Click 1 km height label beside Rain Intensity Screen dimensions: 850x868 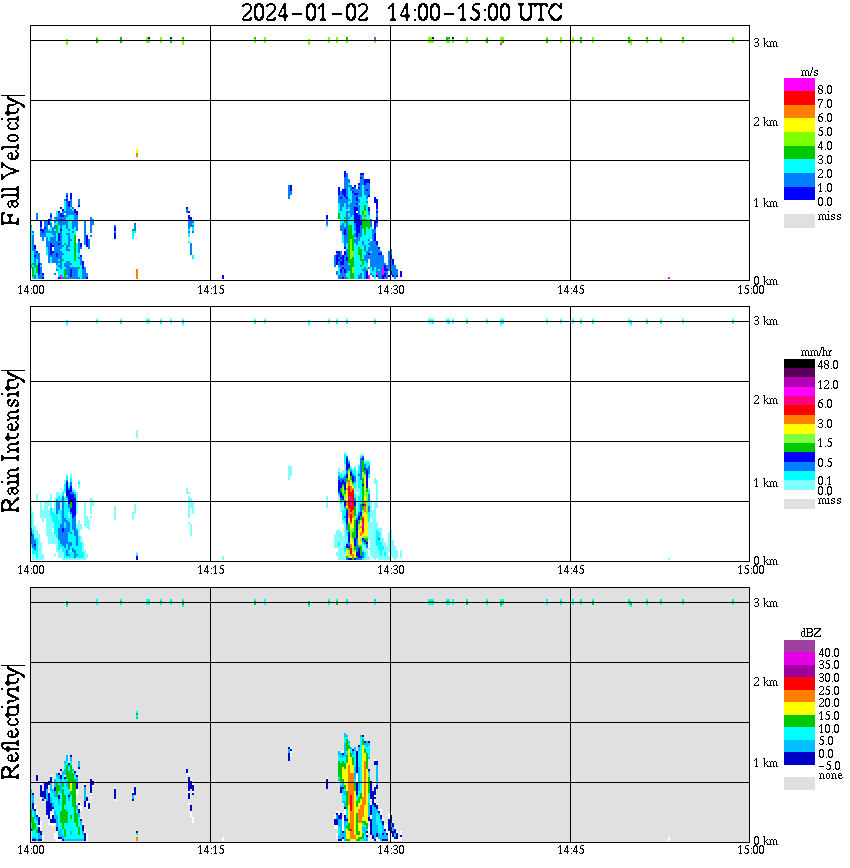click(765, 483)
